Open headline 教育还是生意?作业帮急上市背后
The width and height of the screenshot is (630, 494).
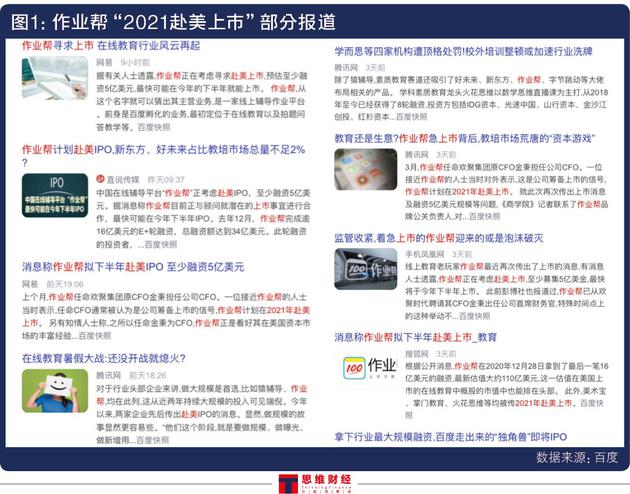tap(464, 139)
